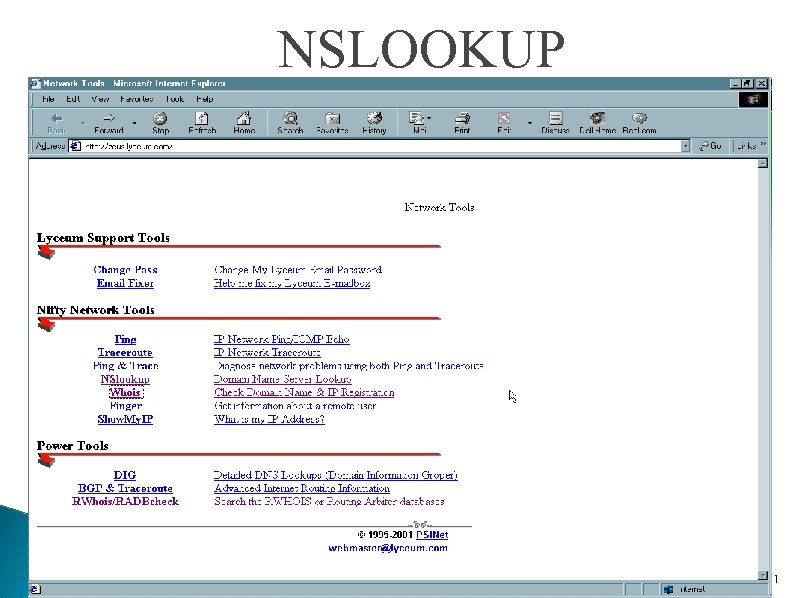Open the Help menu
799x598 pixels.
pyautogui.click(x=205, y=99)
